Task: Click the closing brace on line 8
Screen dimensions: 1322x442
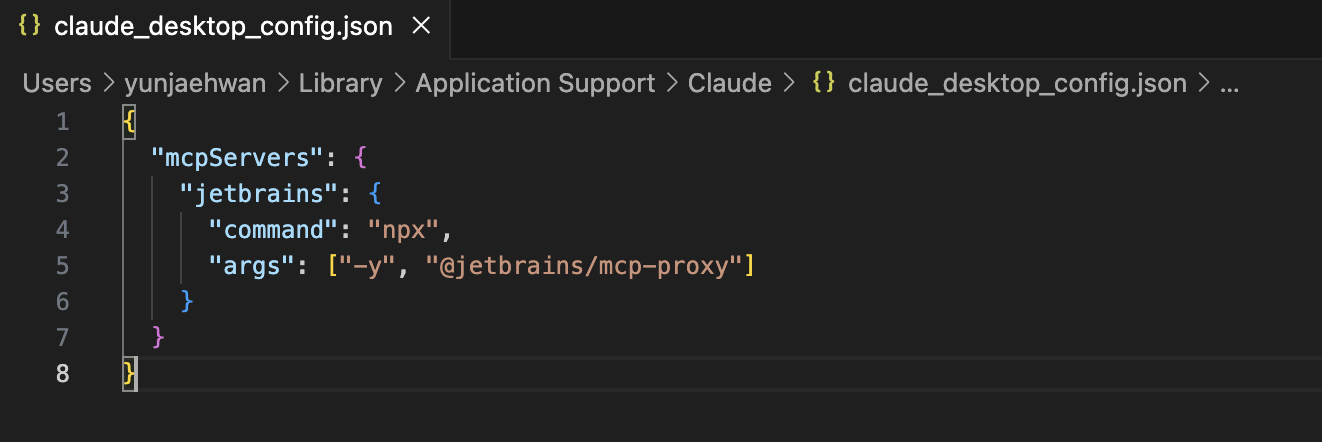Action: 128,374
